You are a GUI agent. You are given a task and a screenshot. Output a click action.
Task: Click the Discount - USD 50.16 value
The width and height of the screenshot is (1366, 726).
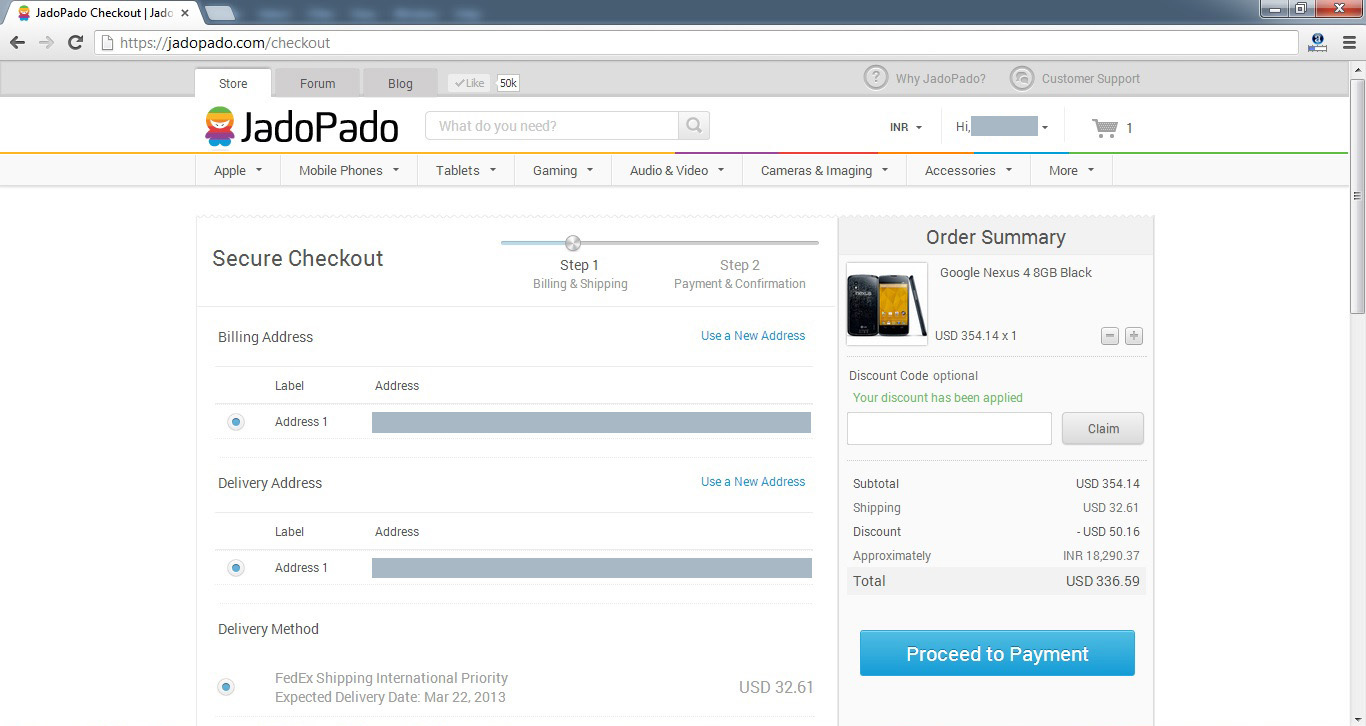(x=1108, y=532)
